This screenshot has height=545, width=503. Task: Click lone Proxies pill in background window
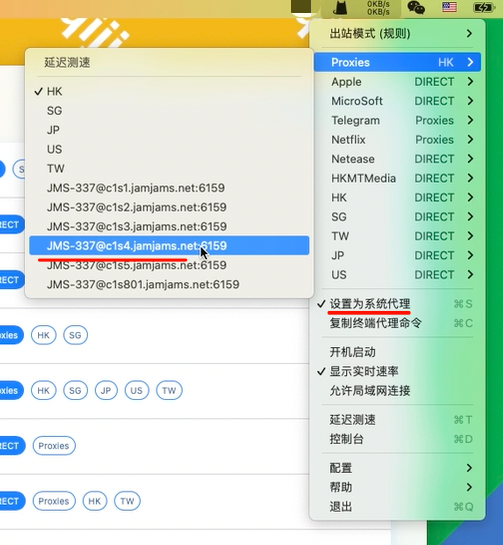point(54,446)
